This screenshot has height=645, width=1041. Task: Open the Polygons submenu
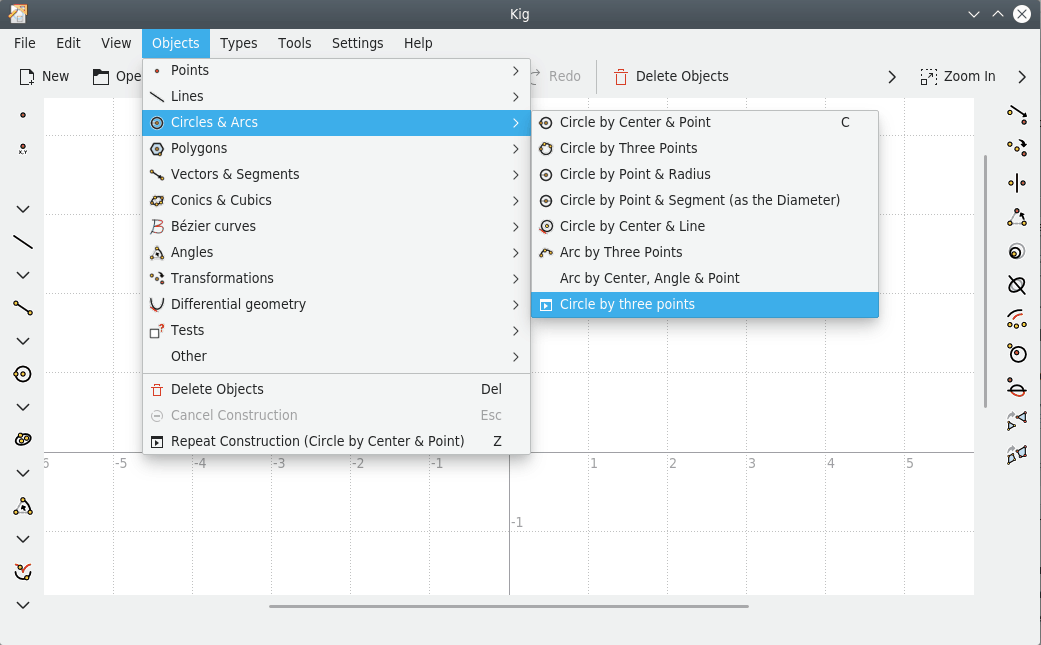[x=336, y=148]
